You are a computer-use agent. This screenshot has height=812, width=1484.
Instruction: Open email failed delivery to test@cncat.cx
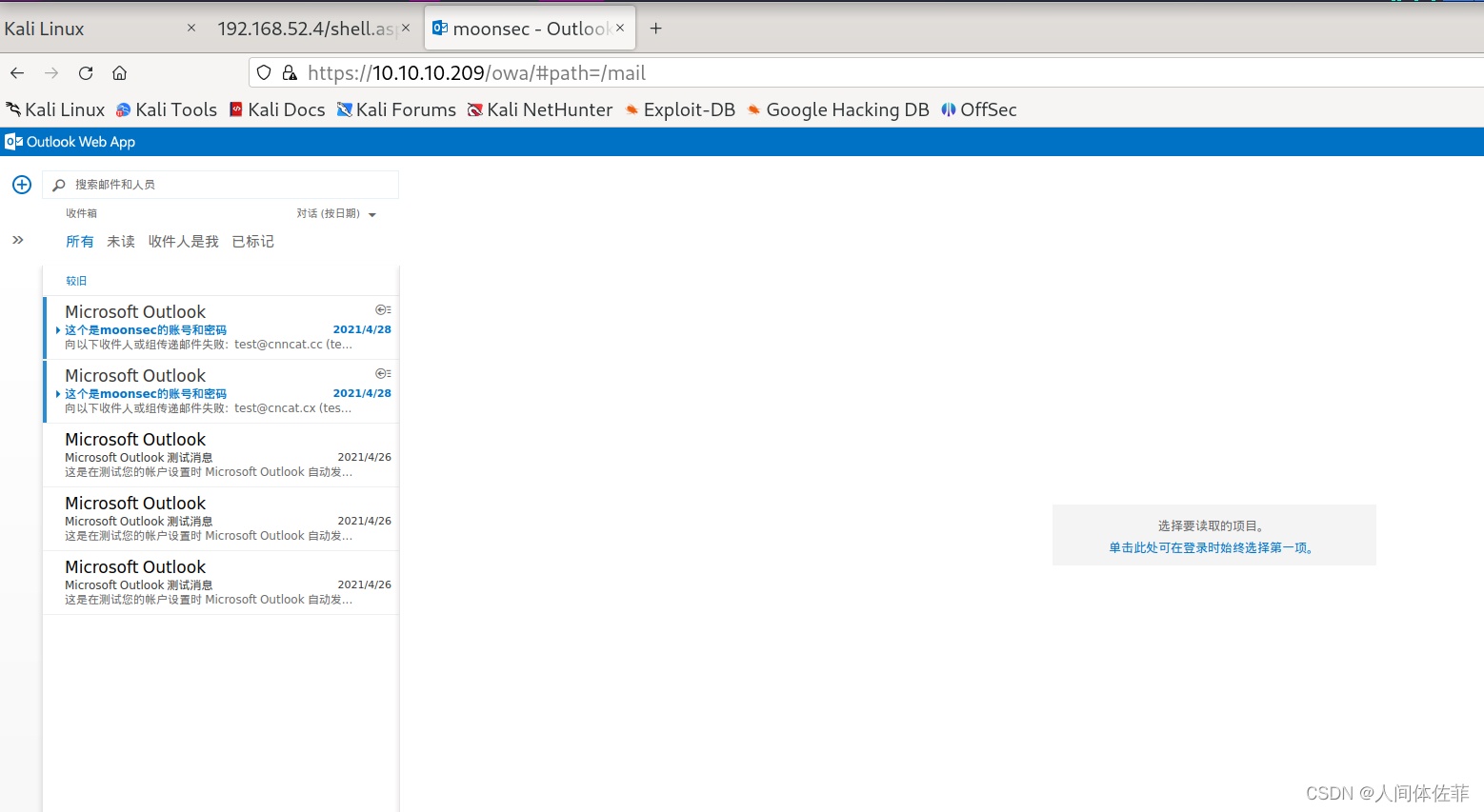(221, 391)
